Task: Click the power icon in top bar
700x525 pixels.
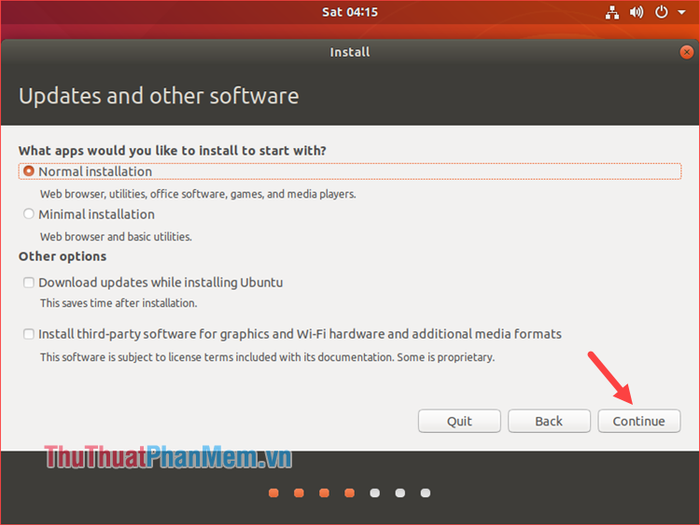Action: (x=661, y=12)
